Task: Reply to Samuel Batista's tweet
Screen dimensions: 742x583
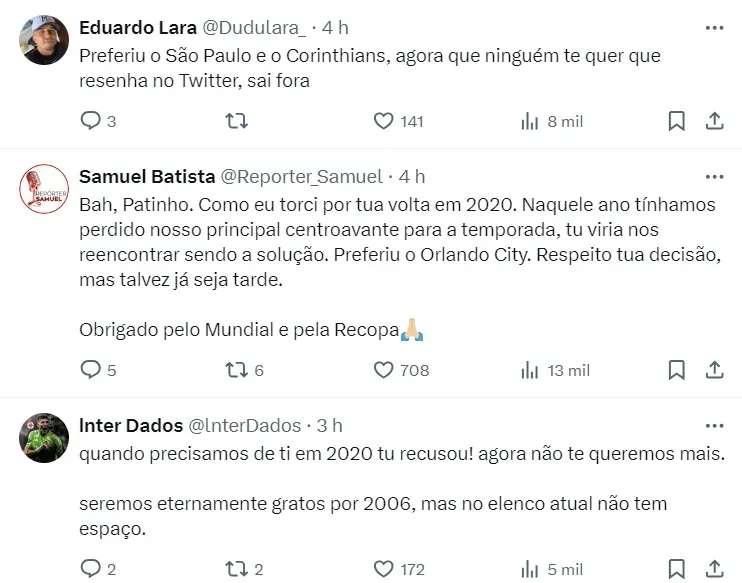Action: tap(91, 370)
